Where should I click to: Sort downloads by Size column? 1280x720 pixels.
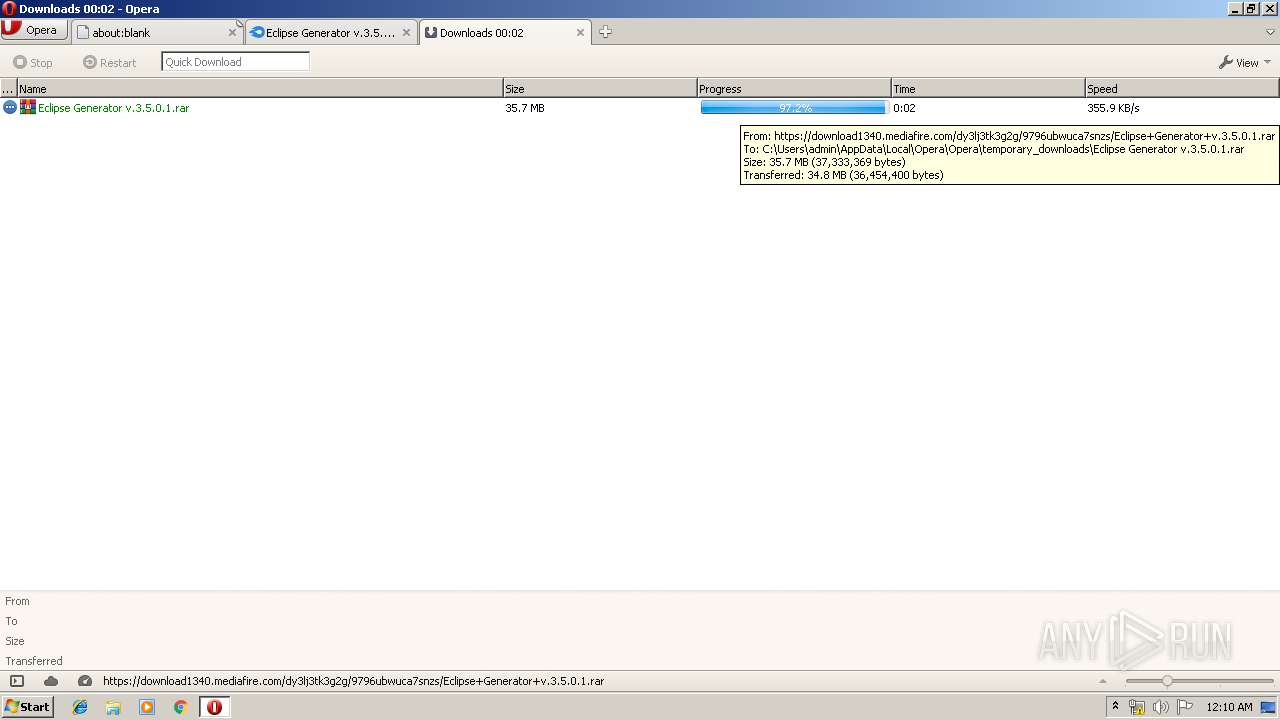click(600, 88)
